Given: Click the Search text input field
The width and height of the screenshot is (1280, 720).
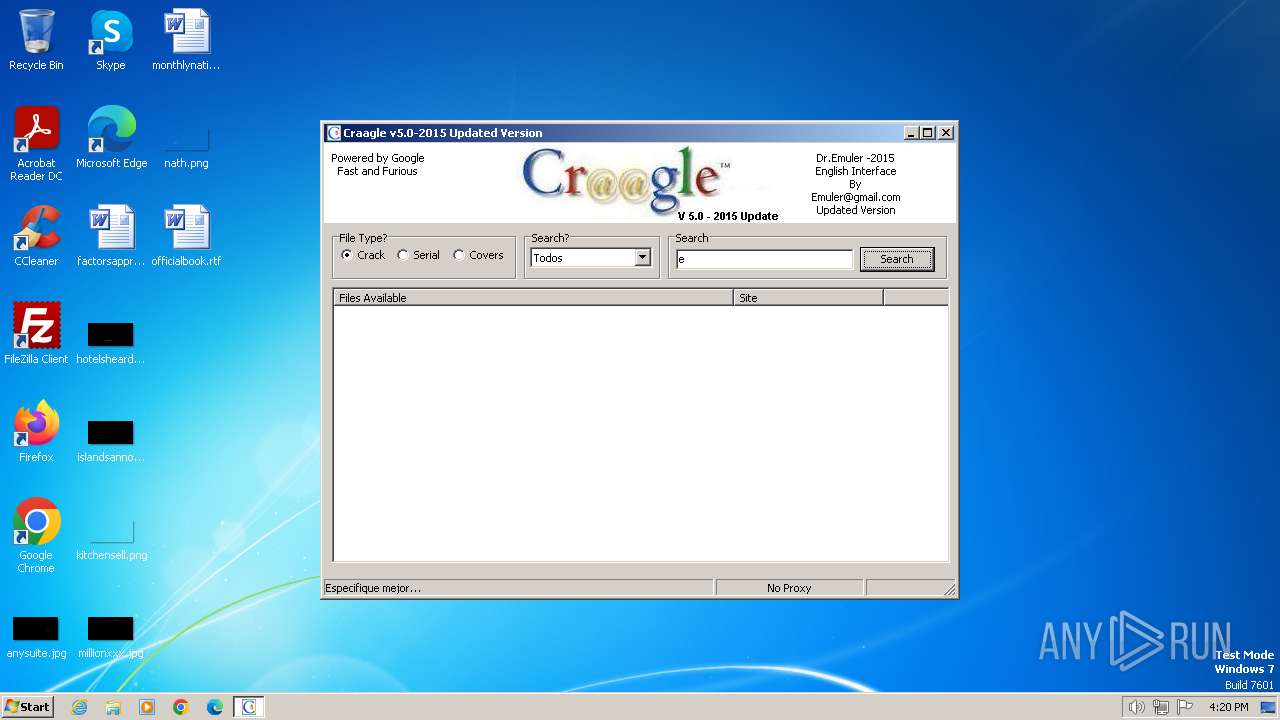Looking at the screenshot, I should coord(765,259).
